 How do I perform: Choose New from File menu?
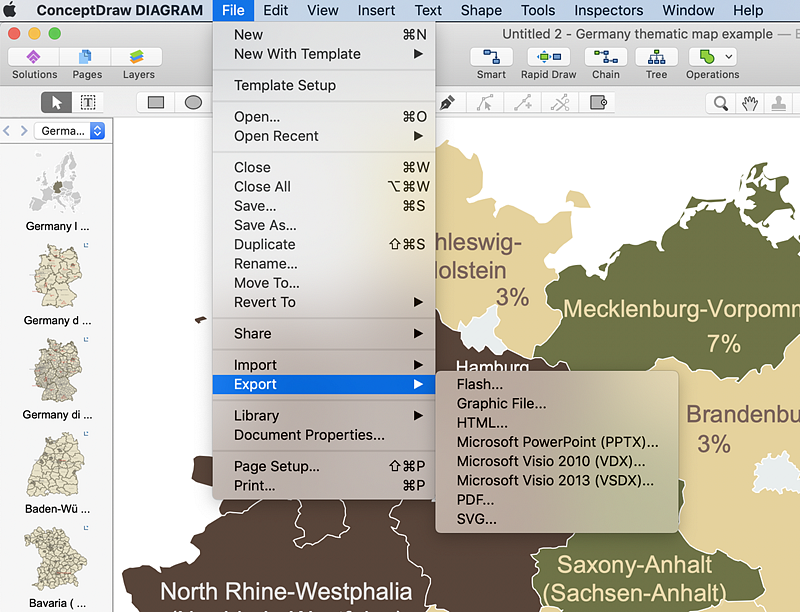324,35
